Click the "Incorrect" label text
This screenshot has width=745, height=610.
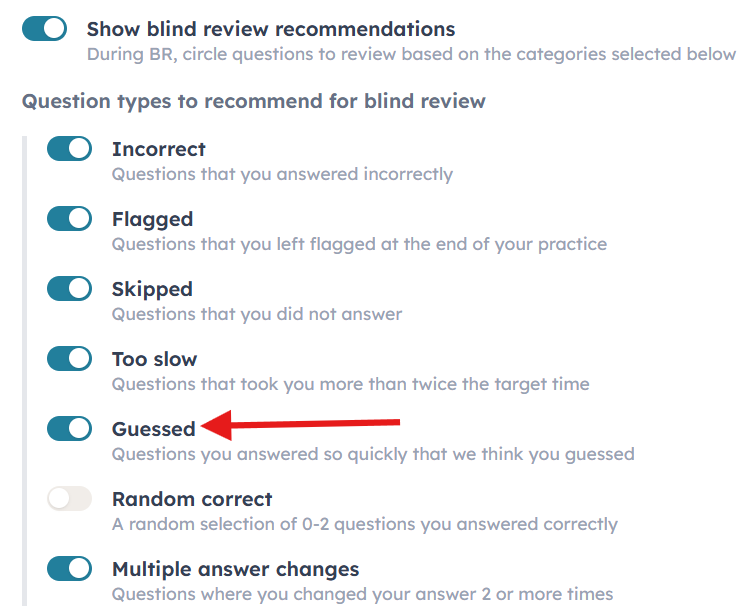coord(158,149)
